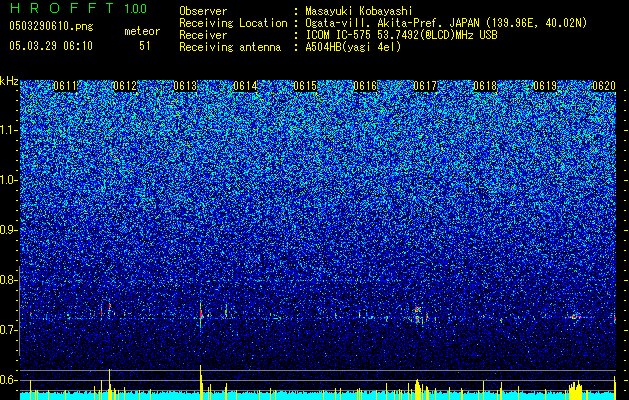Select the 0618 time marker
Viewport: 629px width, 400px height.
485,86
